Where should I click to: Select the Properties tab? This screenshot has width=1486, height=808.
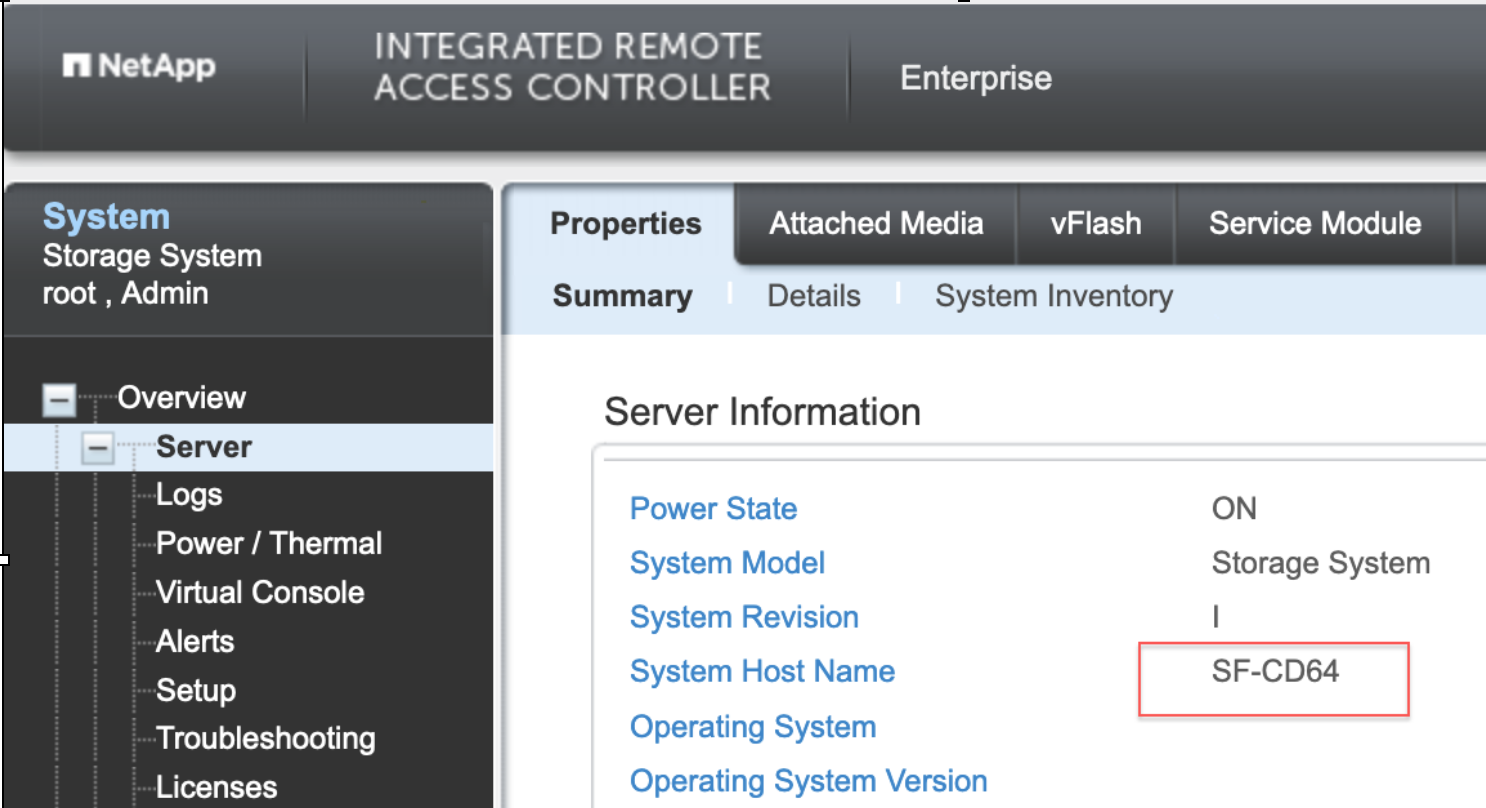[x=625, y=224]
